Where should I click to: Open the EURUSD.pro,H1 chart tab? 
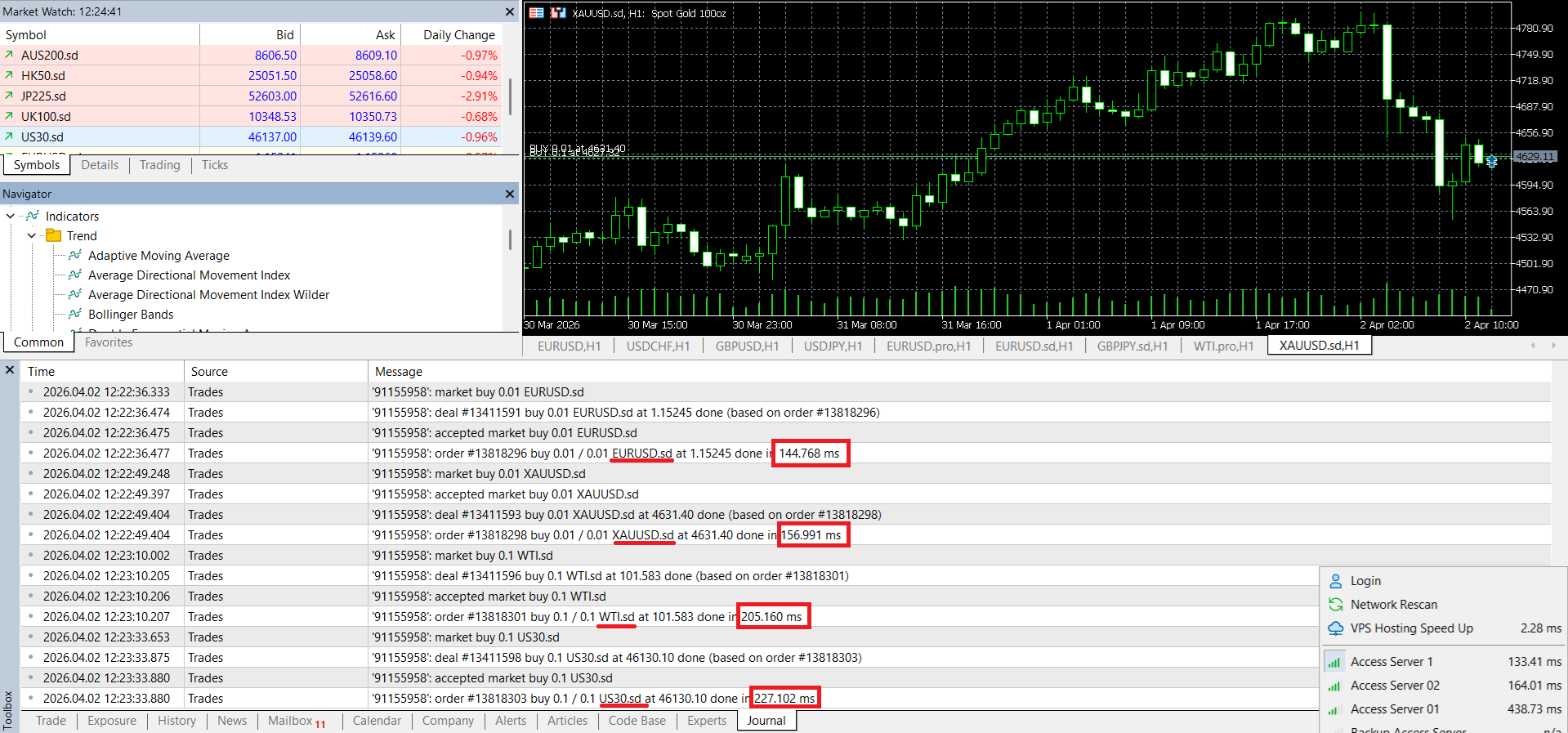[x=929, y=346]
